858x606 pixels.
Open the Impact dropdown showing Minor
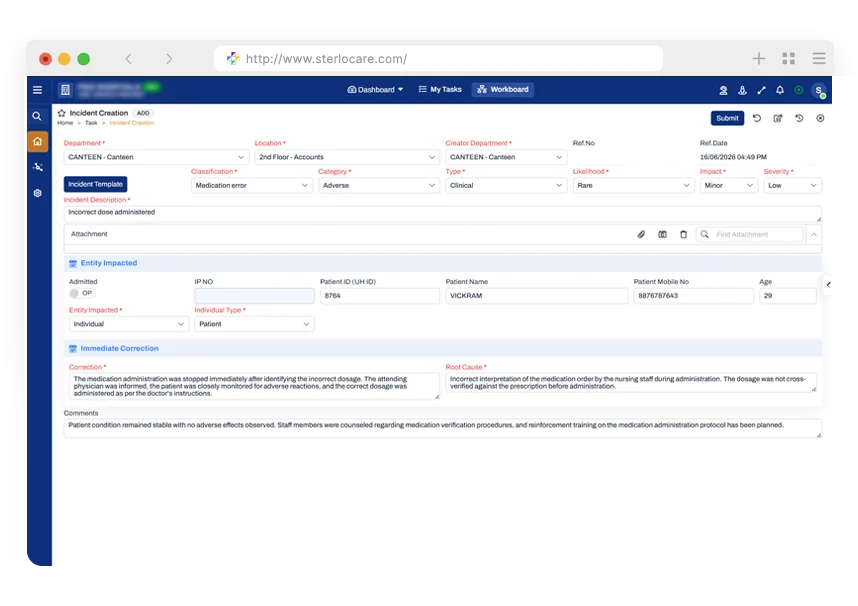pos(729,186)
